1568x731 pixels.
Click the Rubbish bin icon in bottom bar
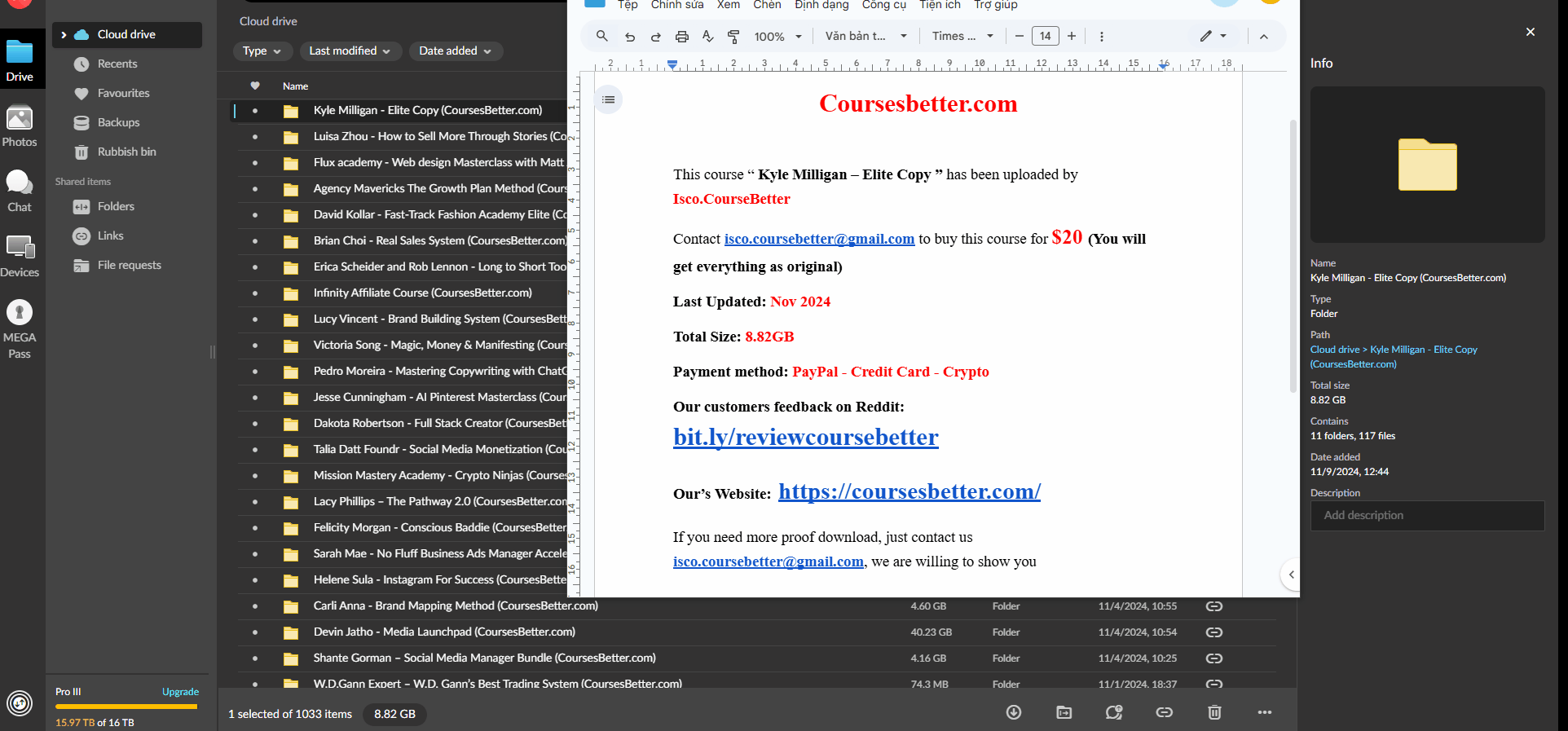[1214, 712]
